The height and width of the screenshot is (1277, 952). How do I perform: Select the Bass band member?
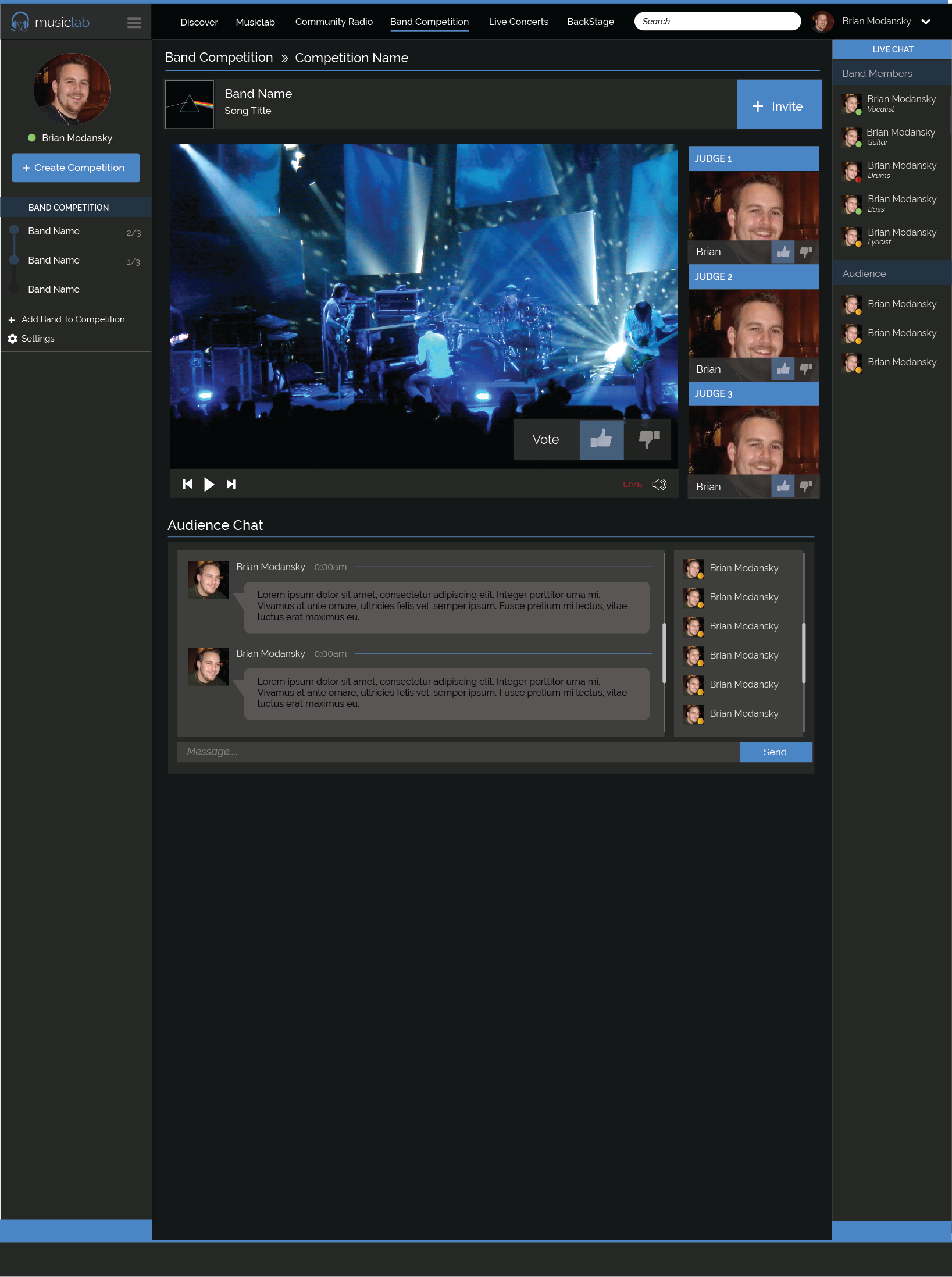click(890, 204)
